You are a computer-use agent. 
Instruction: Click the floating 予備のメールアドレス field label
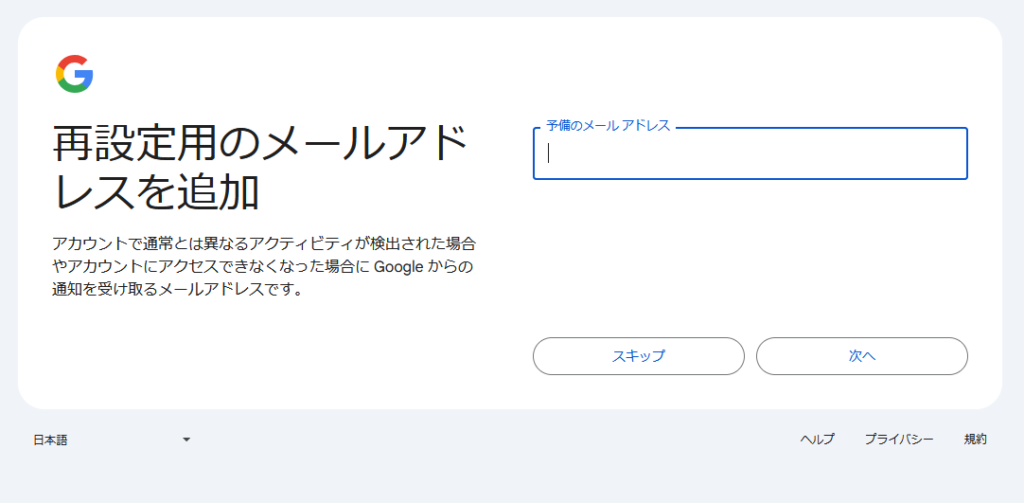(608, 126)
